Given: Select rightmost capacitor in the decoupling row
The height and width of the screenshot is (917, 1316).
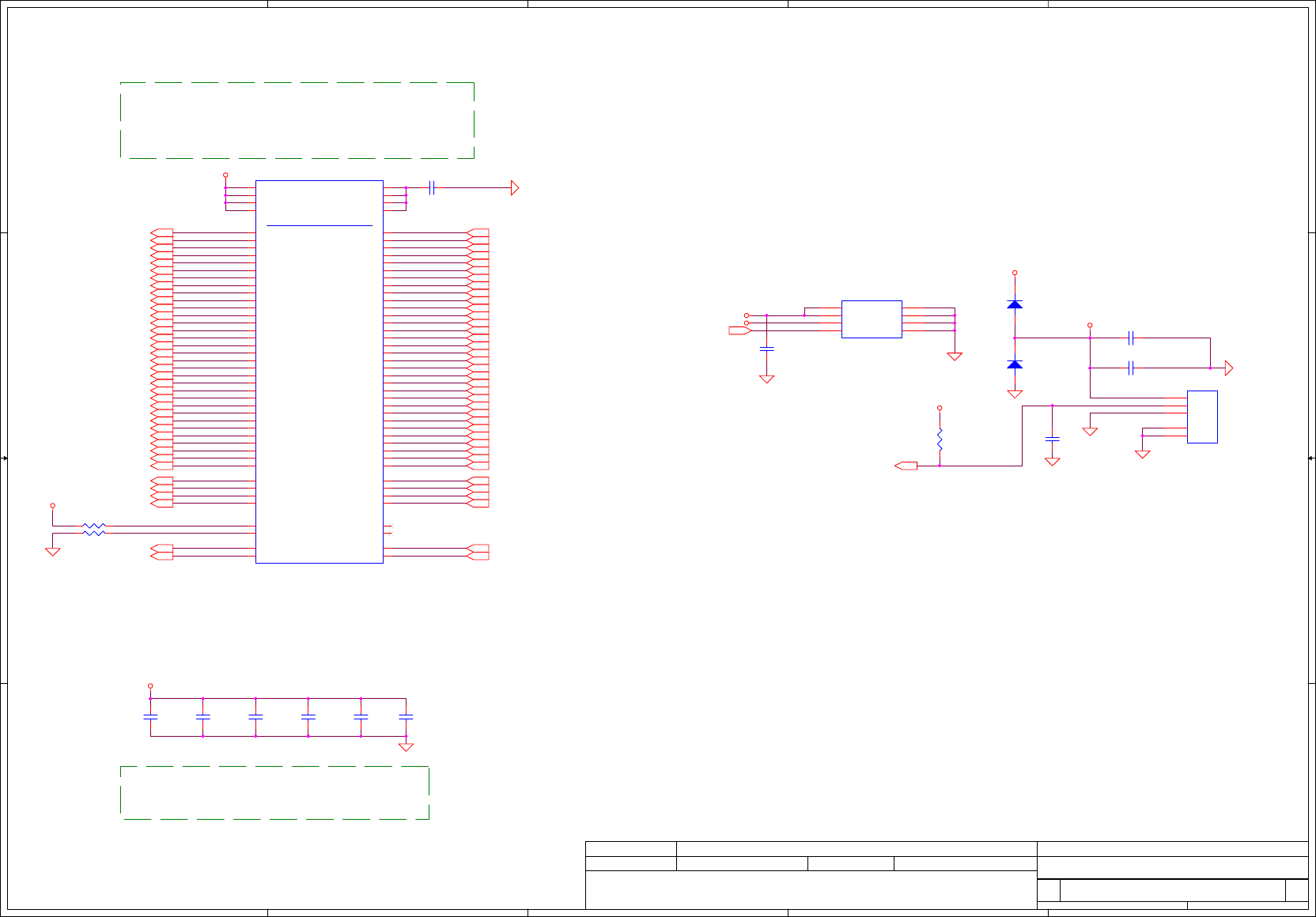Looking at the screenshot, I should pyautogui.click(x=406, y=716).
